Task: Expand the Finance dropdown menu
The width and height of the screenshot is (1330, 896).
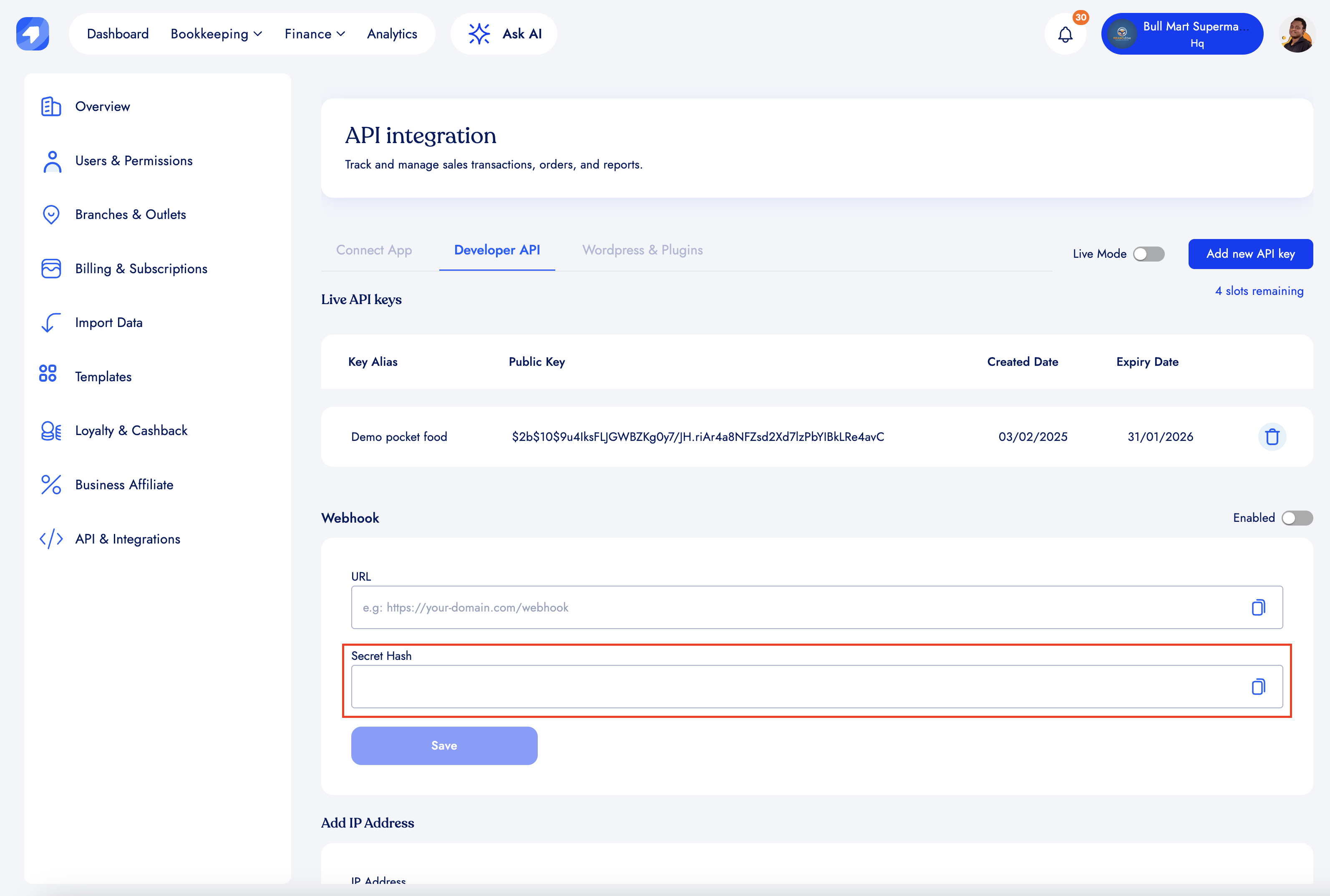Action: [x=315, y=34]
